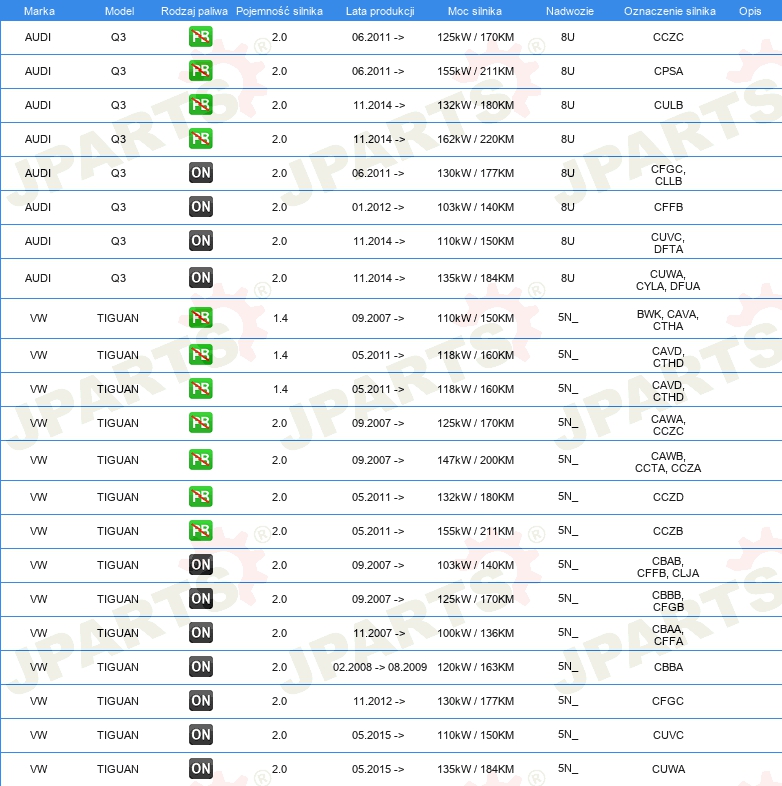Viewport: 782px width, 786px height.
Task: Click the AUDI cell in the CULB row
Action: [38, 105]
